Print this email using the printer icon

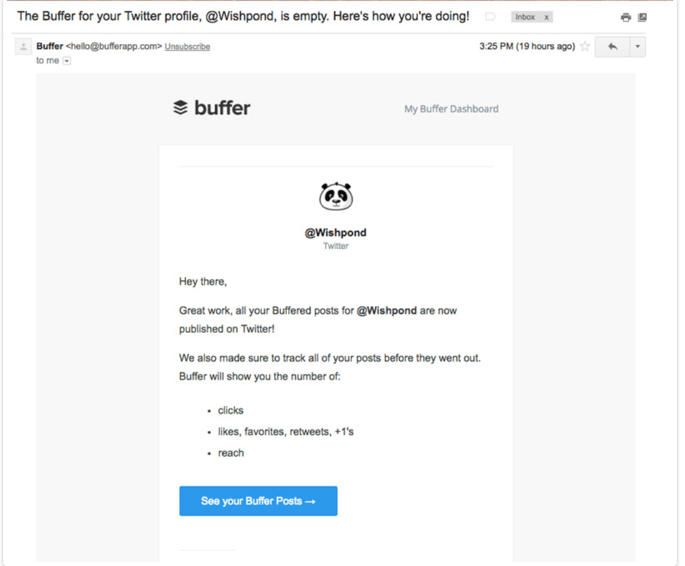point(626,17)
